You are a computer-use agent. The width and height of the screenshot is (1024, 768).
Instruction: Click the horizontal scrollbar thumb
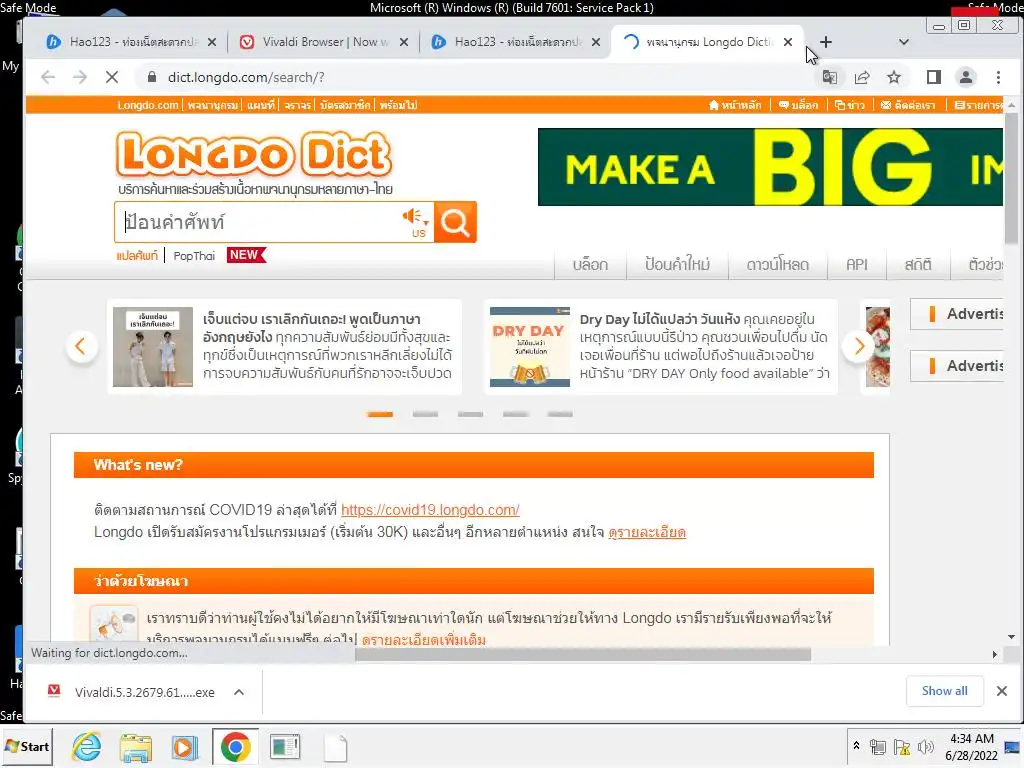point(583,654)
